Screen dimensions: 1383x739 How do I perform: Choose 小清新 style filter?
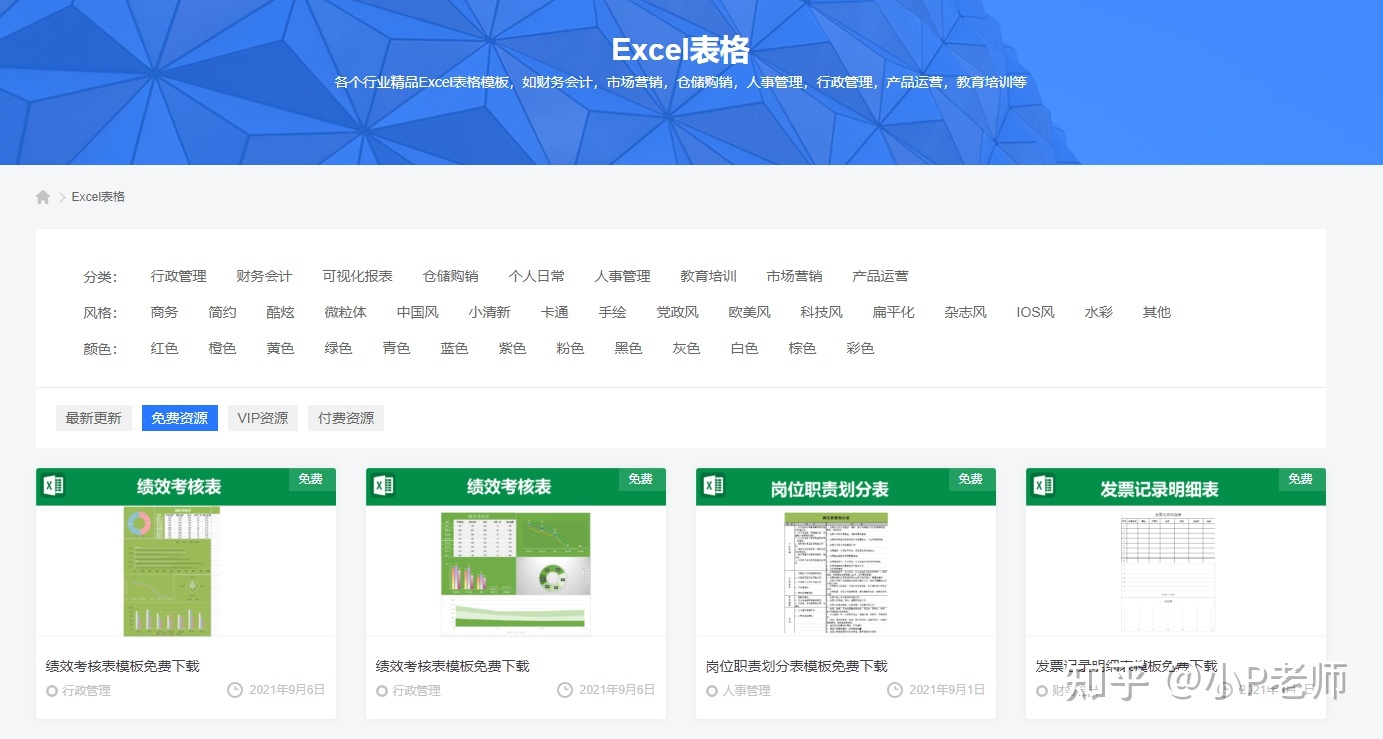click(490, 312)
